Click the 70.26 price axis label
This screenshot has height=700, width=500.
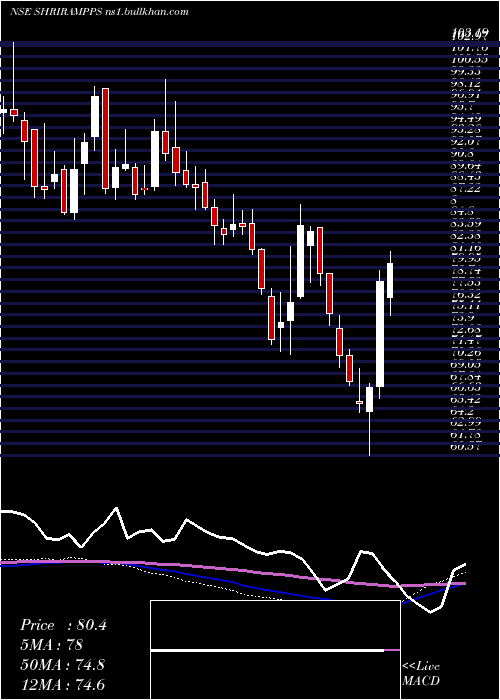coord(468,353)
